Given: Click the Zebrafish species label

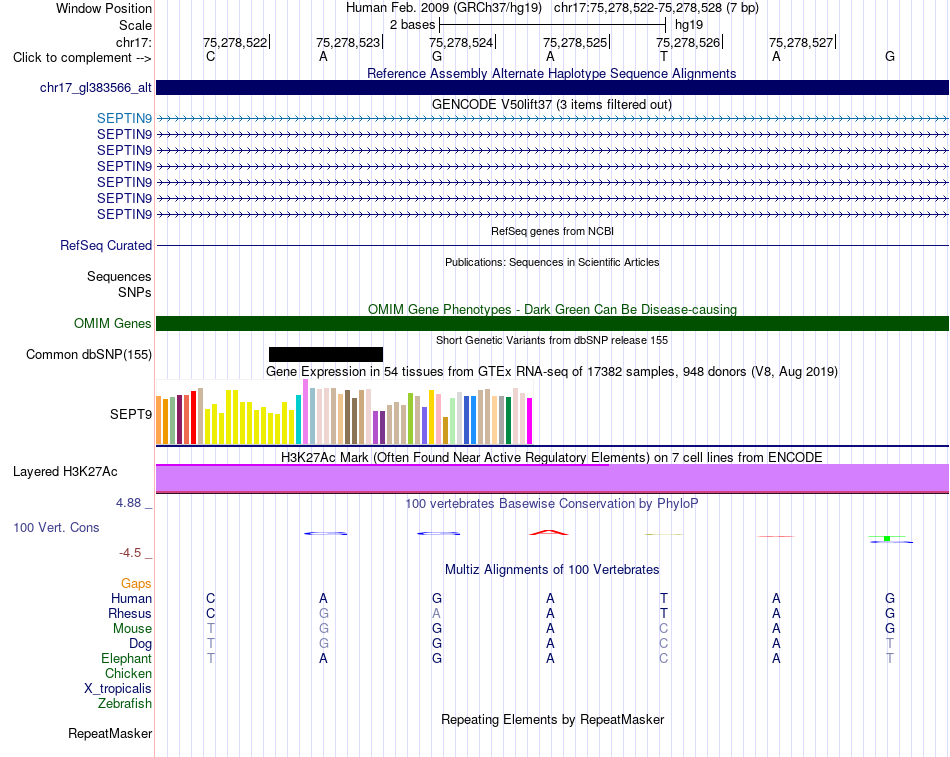Looking at the screenshot, I should (125, 703).
